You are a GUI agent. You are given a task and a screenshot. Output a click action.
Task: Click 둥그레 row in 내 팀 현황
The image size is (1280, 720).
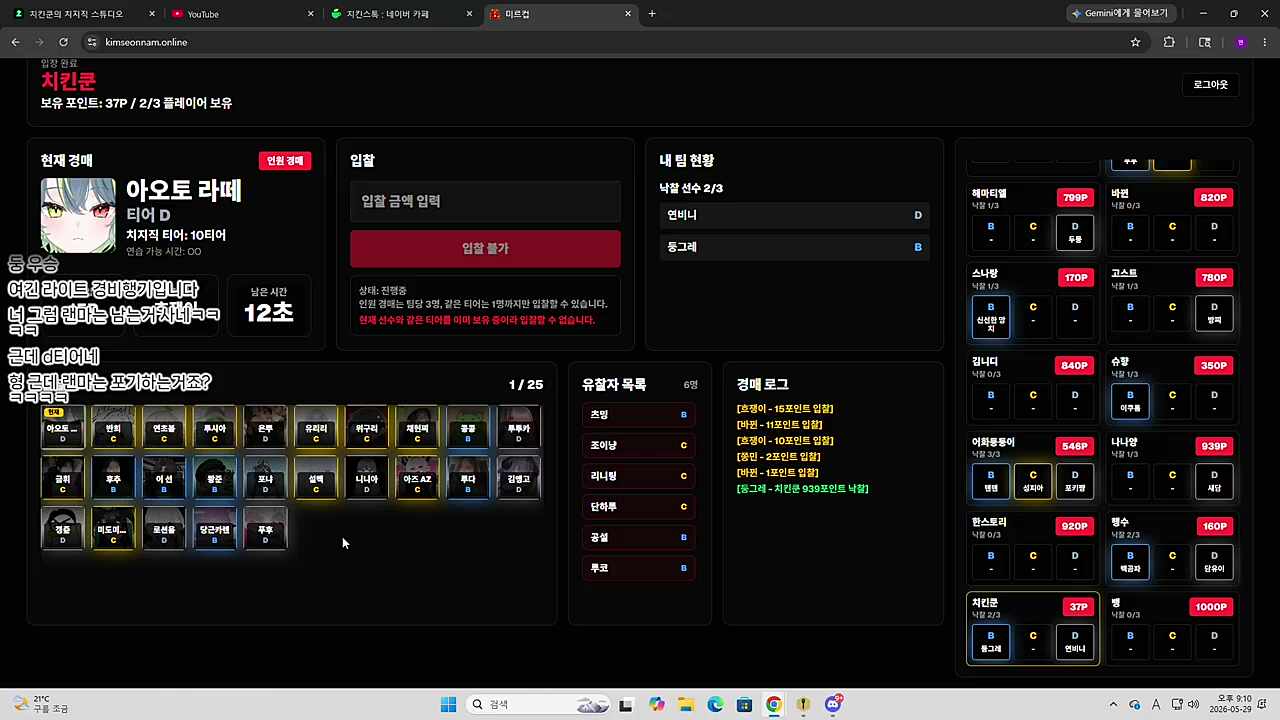pos(794,247)
